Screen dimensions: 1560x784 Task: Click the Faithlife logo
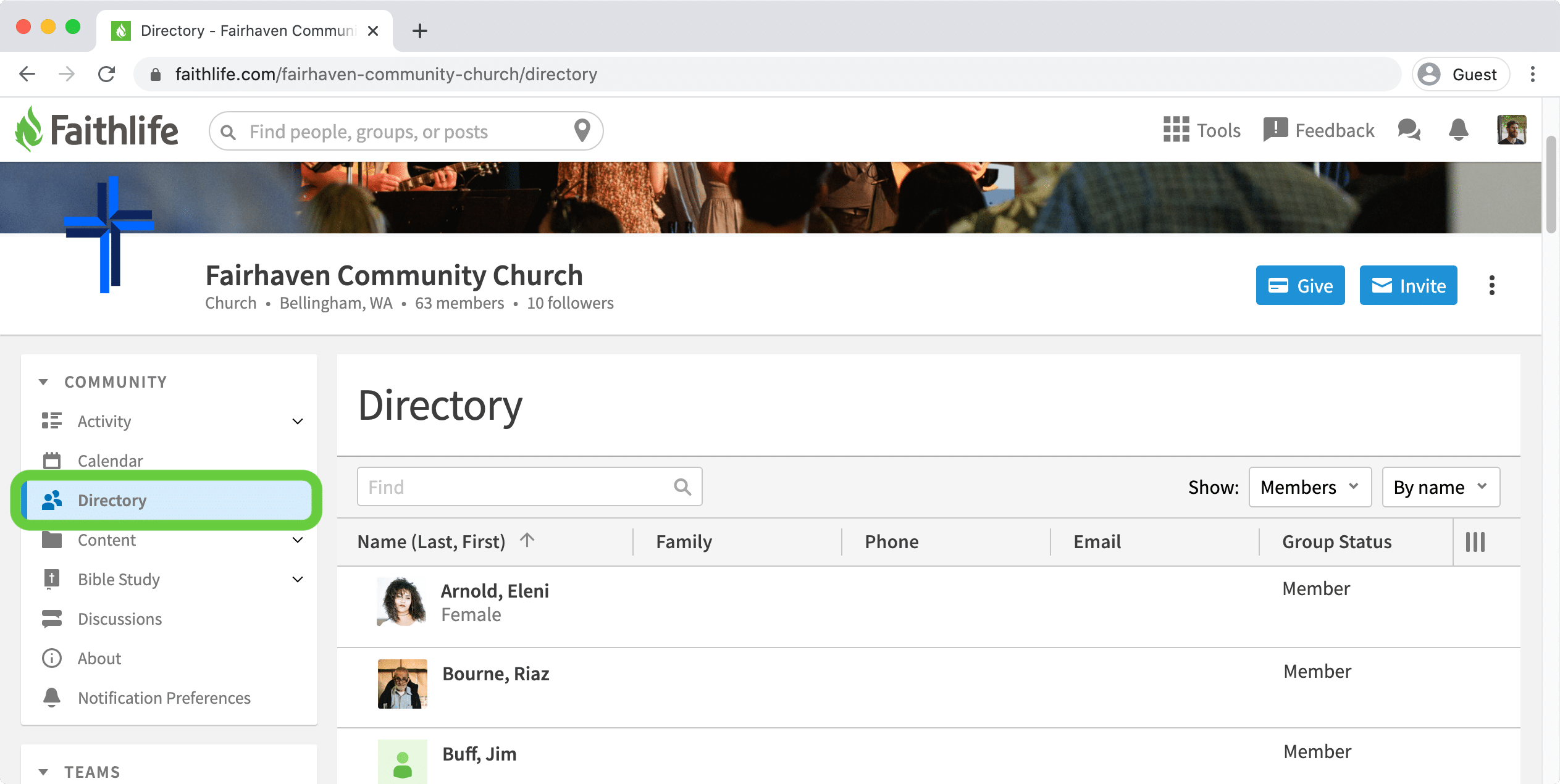97,130
